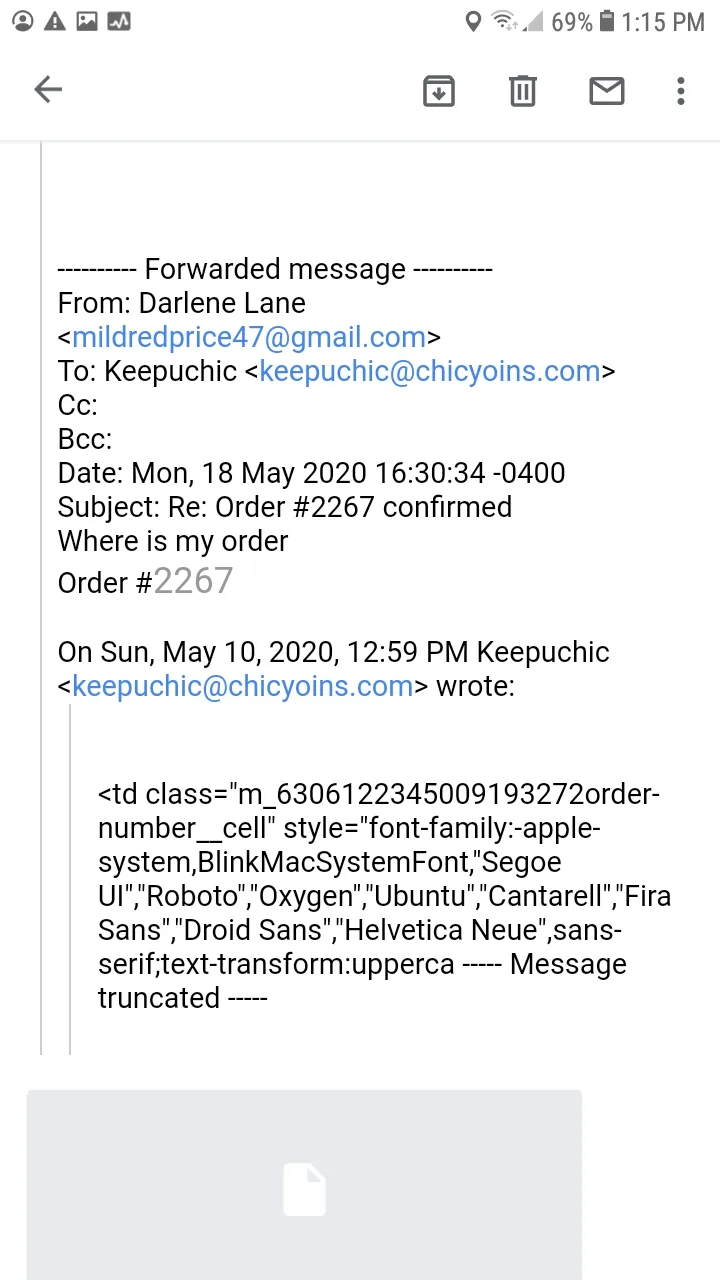Mark email as unread with envelope icon

[606, 91]
